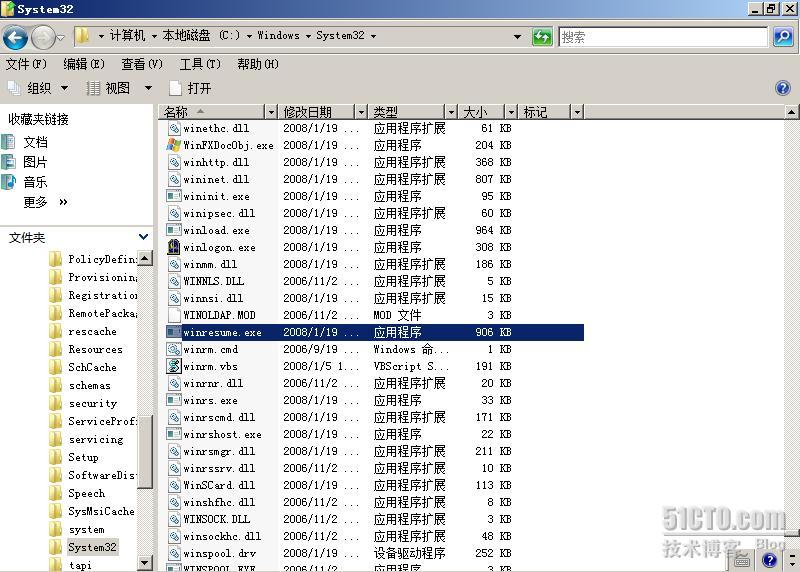Select the wininet.dll file

click(x=216, y=179)
